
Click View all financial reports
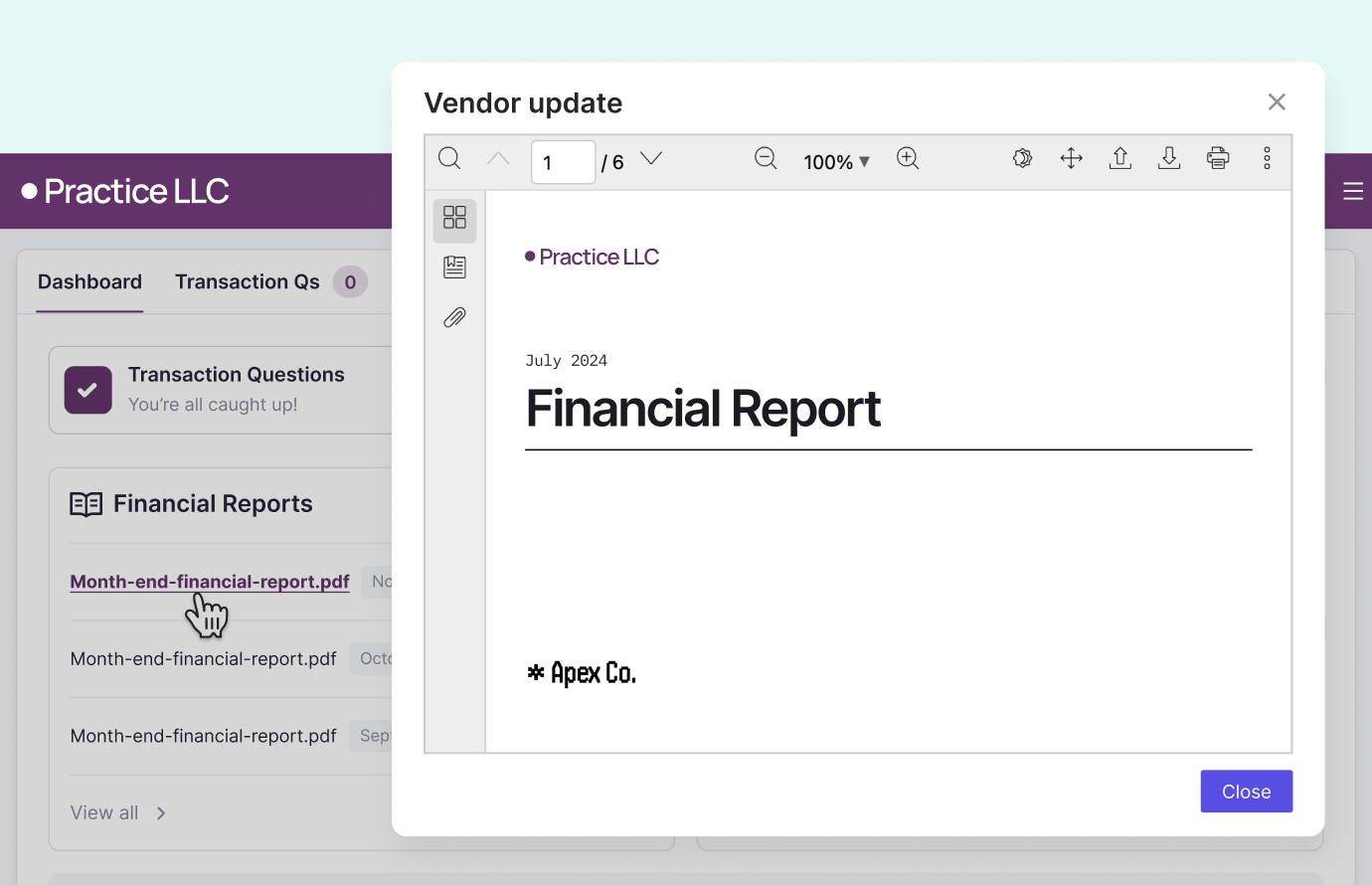tap(103, 812)
